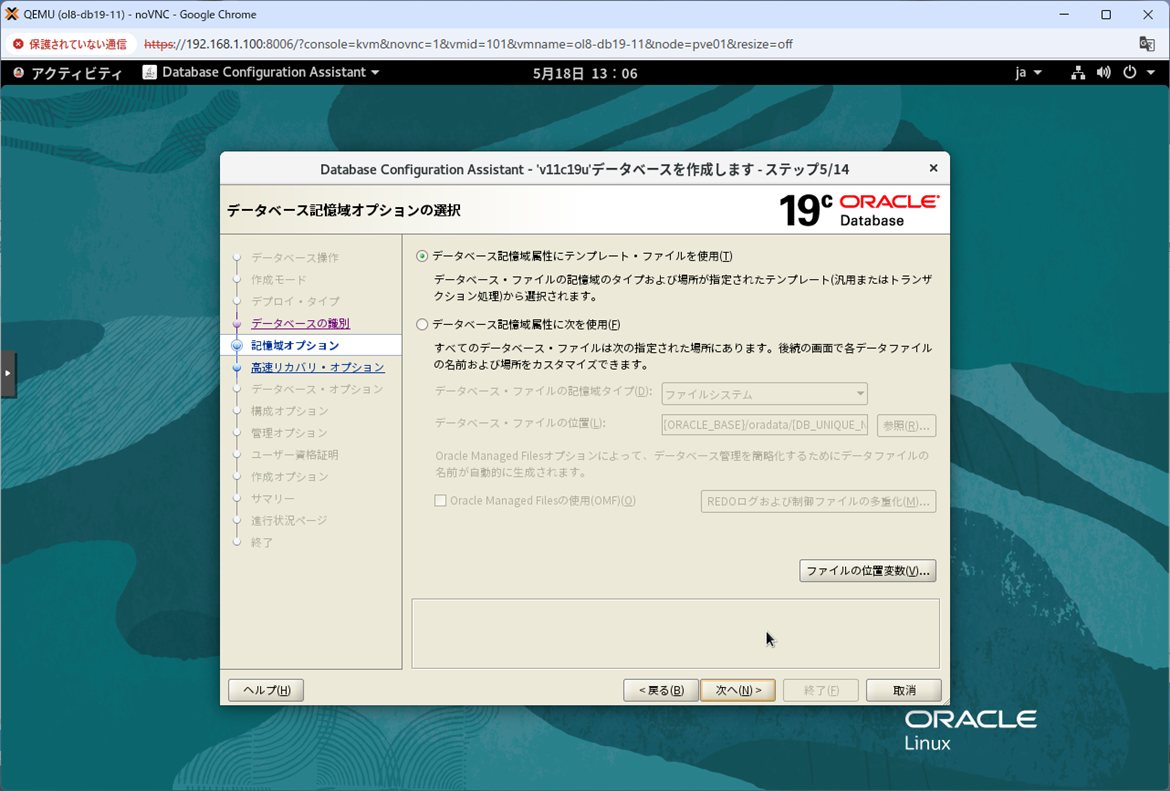Screen dimensions: 1170x791
Task: Click the デプロイ・タイプ step label
Action: pyautogui.click(x=295, y=301)
